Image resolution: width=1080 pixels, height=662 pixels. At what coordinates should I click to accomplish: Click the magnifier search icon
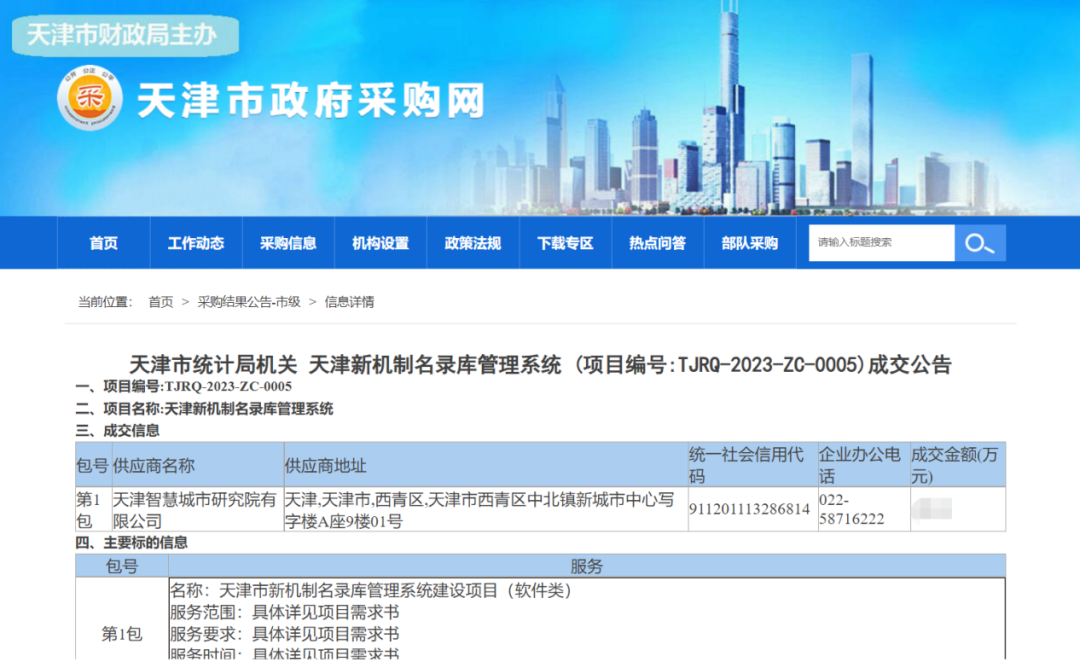click(x=979, y=243)
